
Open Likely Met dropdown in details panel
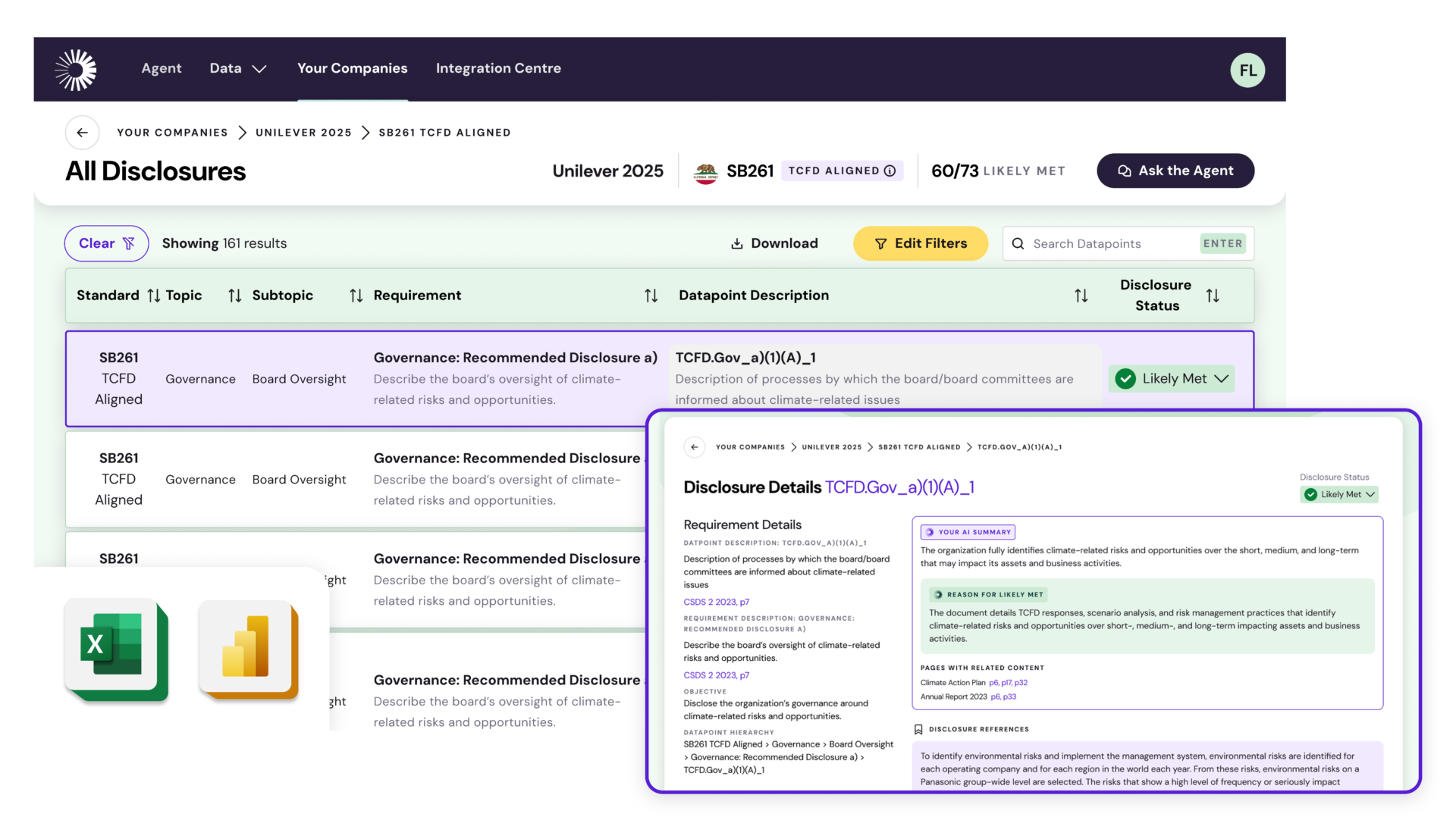pyautogui.click(x=1340, y=494)
